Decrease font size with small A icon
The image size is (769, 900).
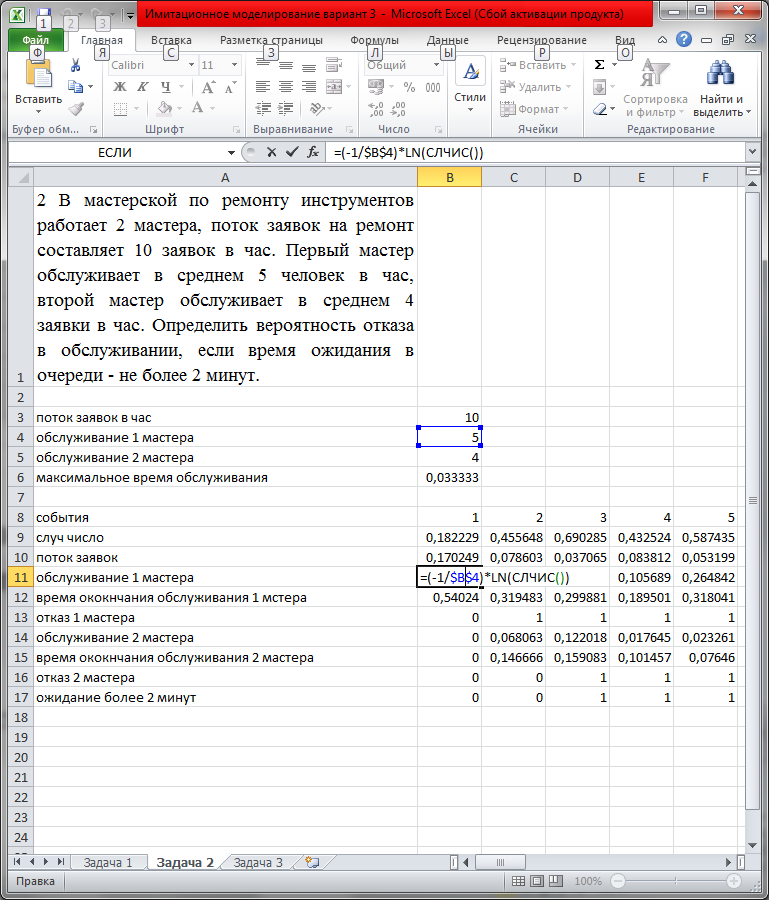click(x=230, y=87)
